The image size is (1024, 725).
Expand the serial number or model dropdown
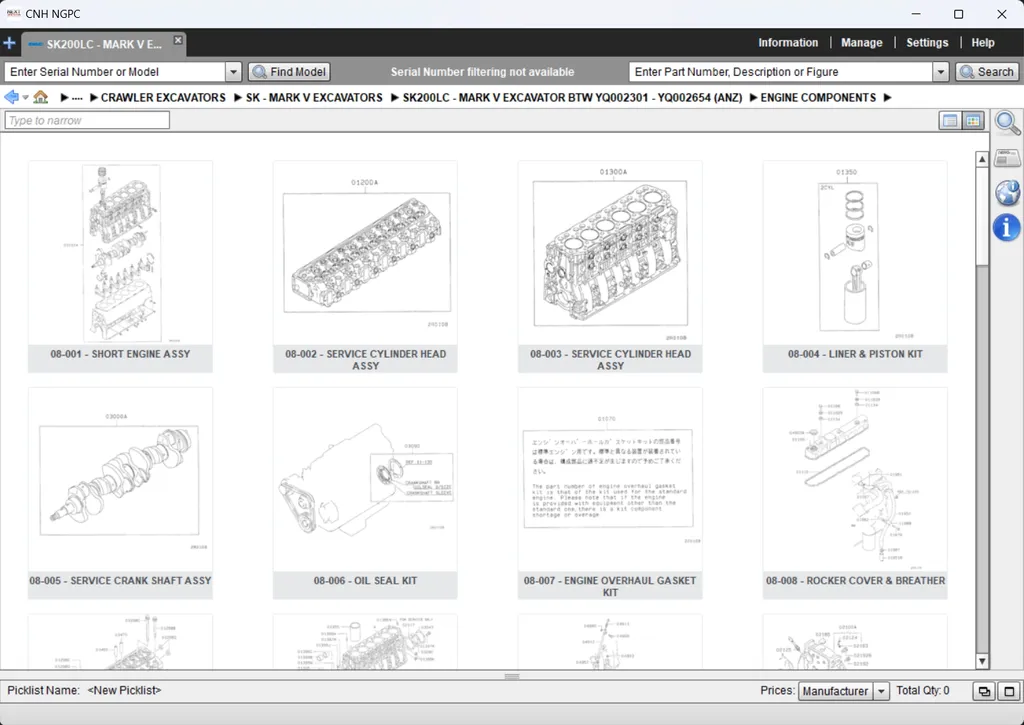pos(233,72)
